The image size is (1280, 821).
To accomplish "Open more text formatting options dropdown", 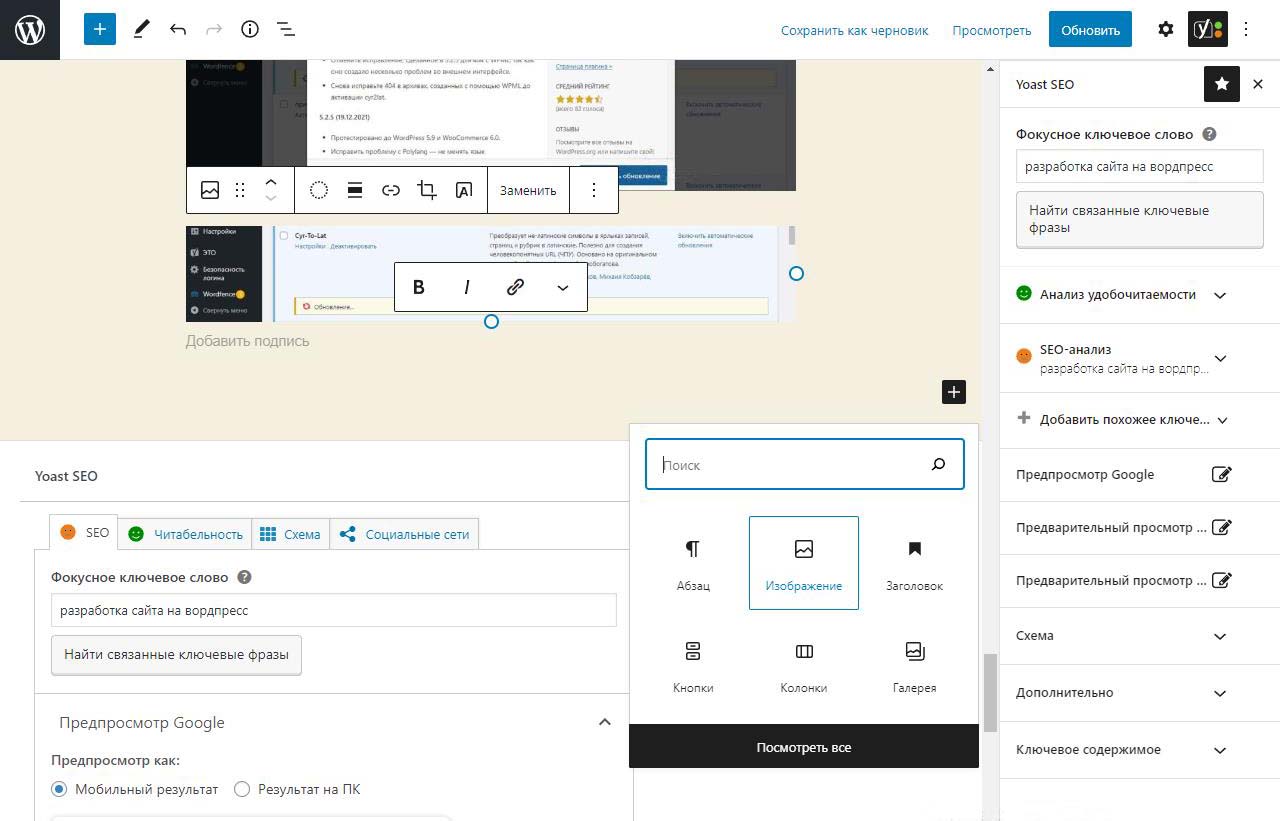I will (x=562, y=287).
